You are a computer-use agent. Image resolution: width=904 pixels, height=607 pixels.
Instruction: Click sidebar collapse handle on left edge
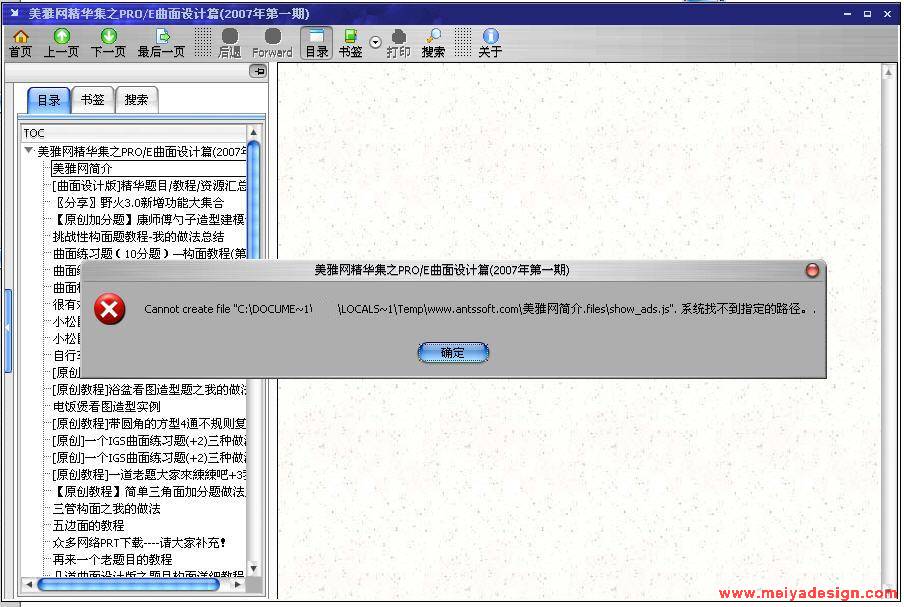click(x=8, y=330)
